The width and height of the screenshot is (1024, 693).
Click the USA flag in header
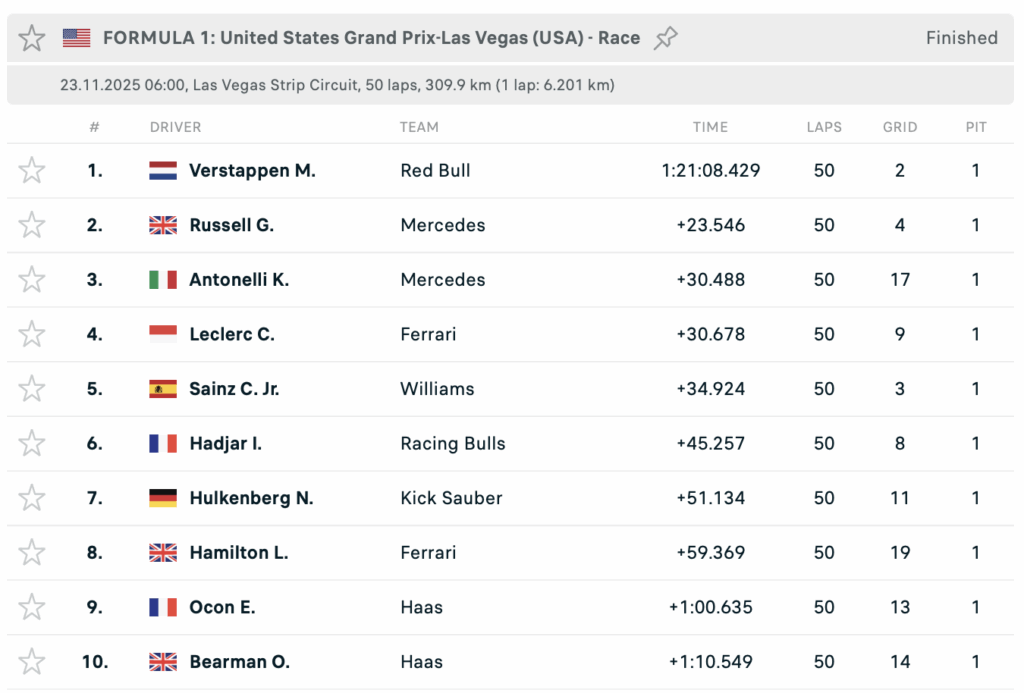(x=76, y=38)
